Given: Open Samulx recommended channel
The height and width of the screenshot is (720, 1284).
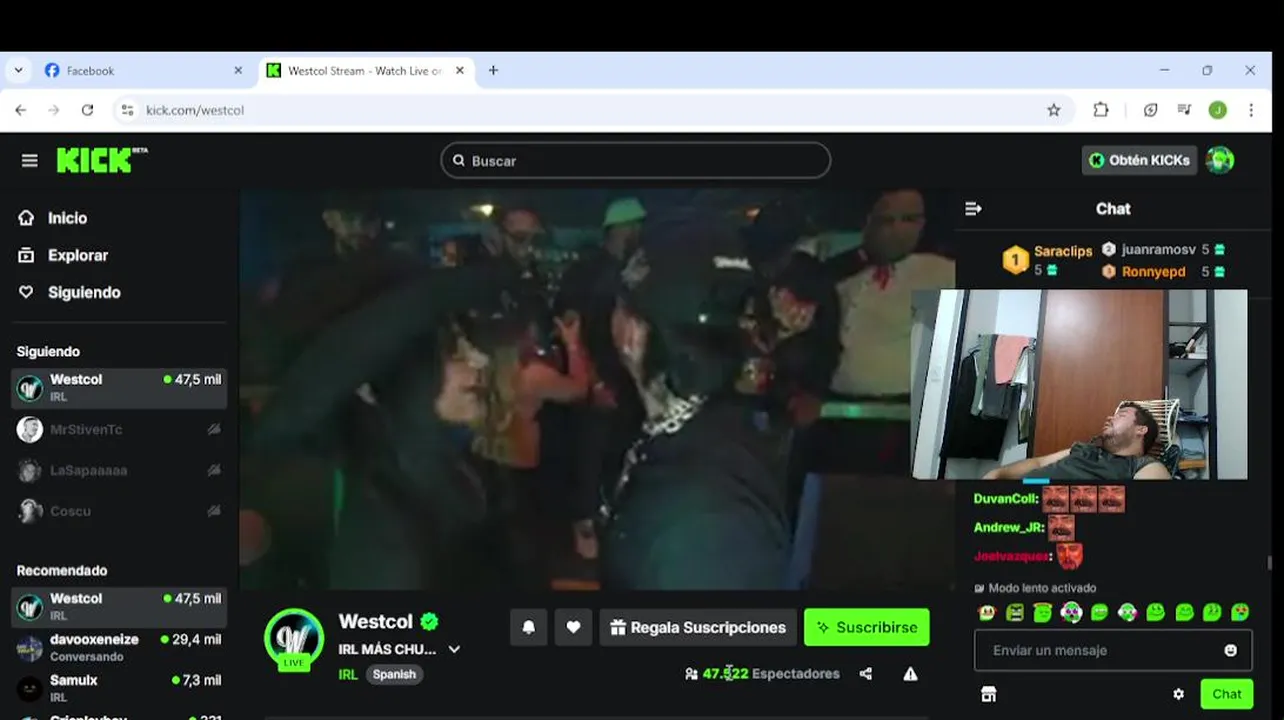Looking at the screenshot, I should [x=119, y=688].
